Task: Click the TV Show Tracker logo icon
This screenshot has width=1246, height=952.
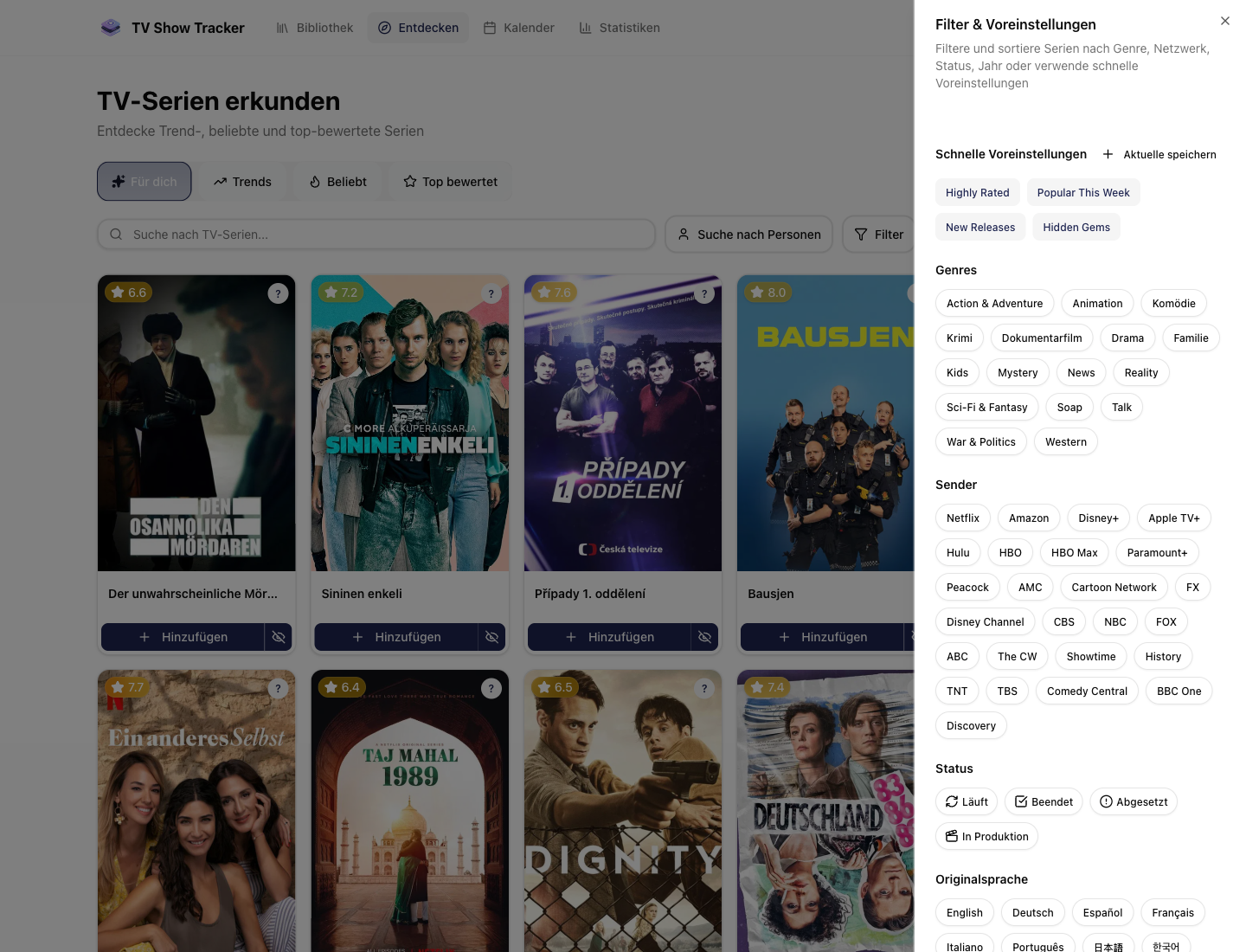Action: (111, 28)
